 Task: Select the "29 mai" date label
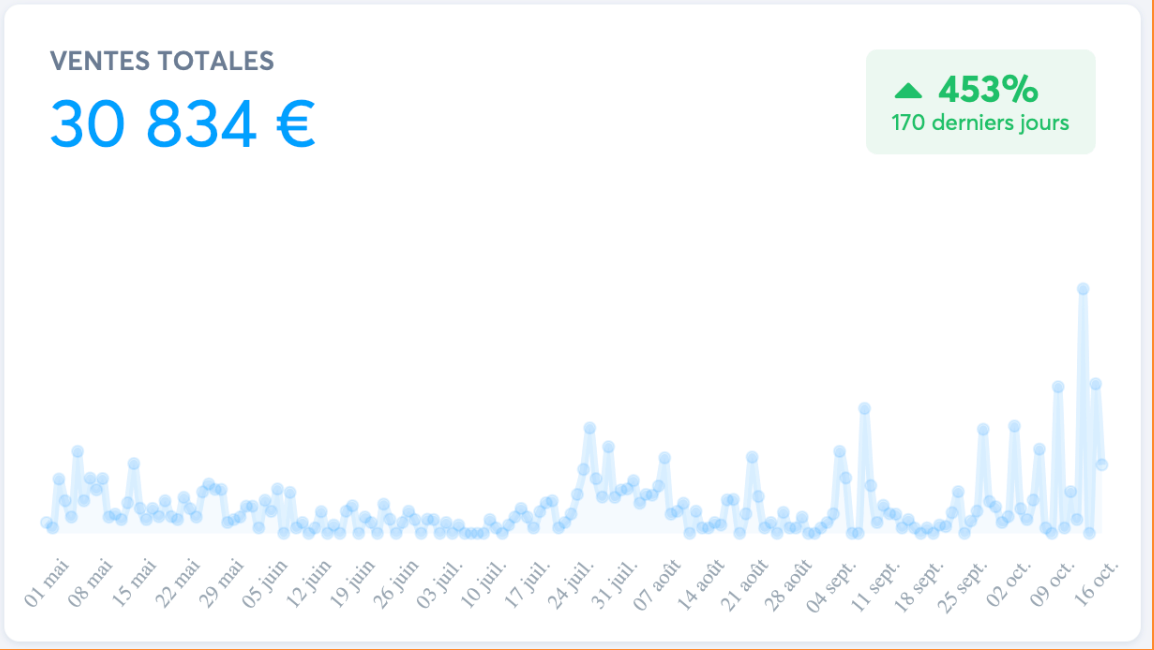(x=221, y=583)
